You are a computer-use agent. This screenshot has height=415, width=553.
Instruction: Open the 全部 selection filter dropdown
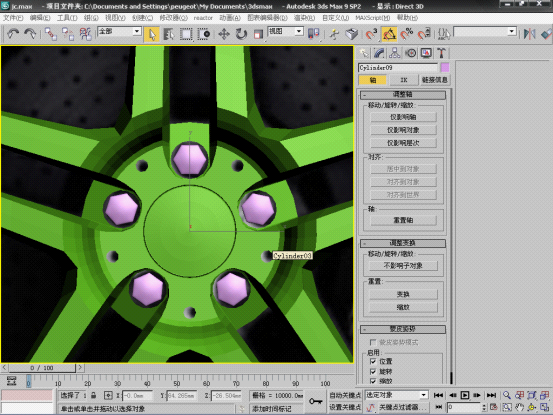[x=120, y=32]
